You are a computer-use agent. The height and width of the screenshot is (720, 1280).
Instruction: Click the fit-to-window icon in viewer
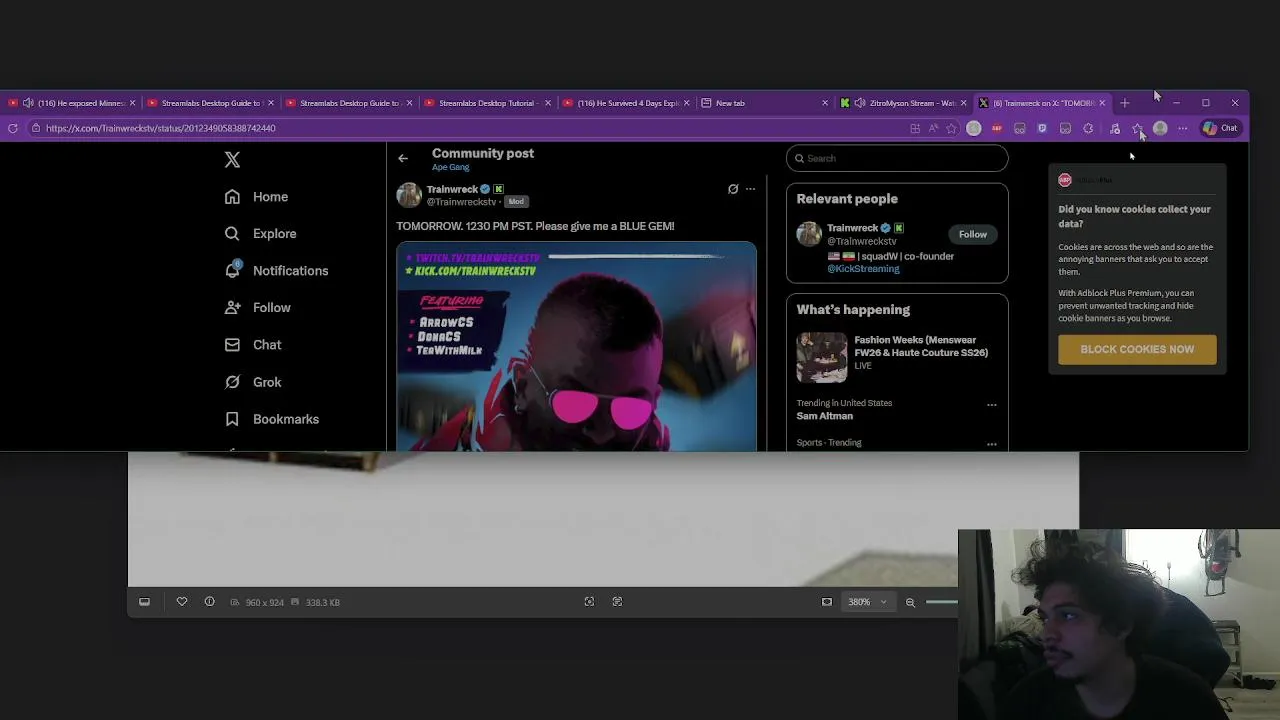pos(589,602)
